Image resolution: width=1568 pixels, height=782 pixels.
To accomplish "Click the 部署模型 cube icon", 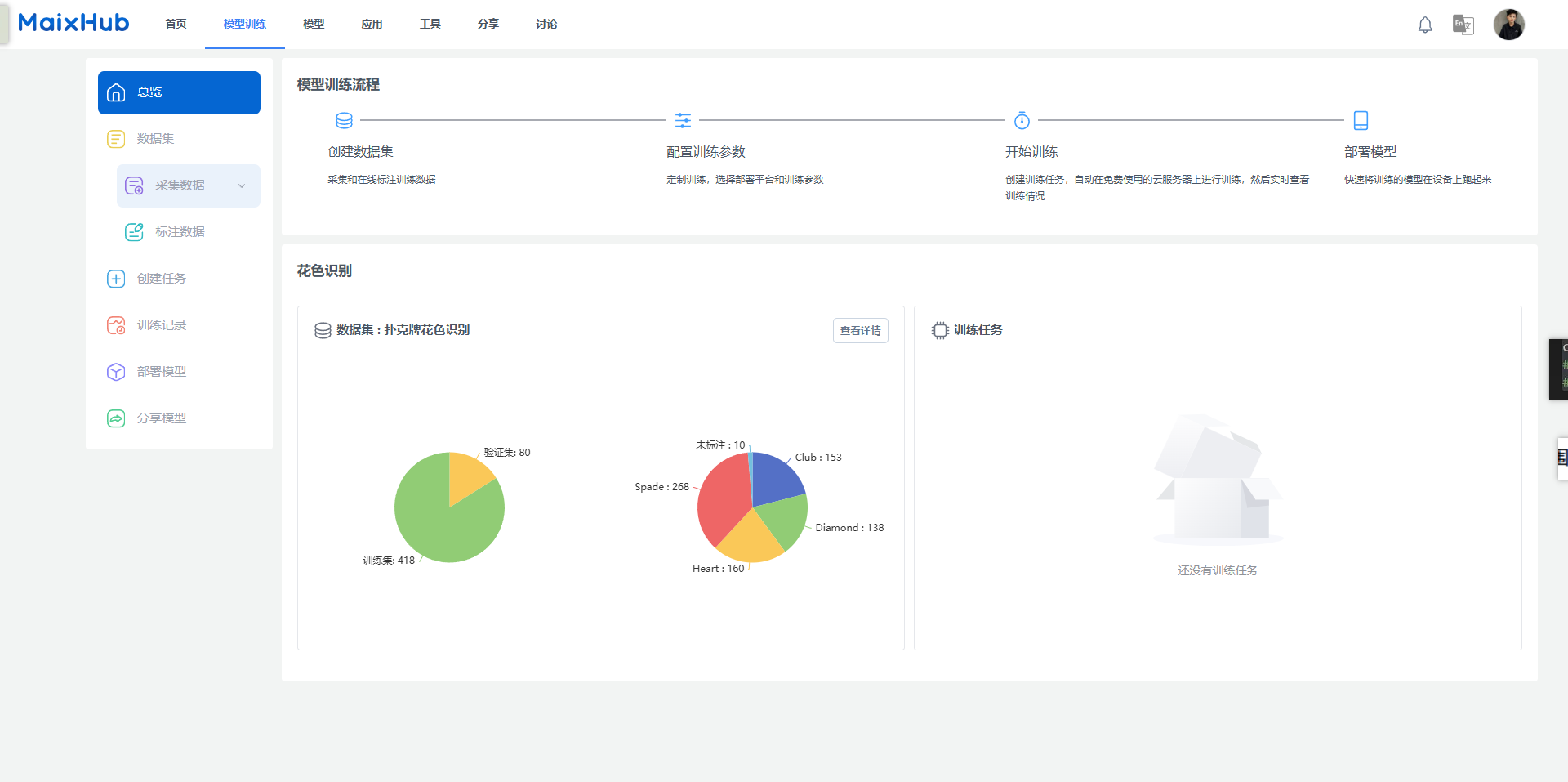I will click(x=116, y=372).
